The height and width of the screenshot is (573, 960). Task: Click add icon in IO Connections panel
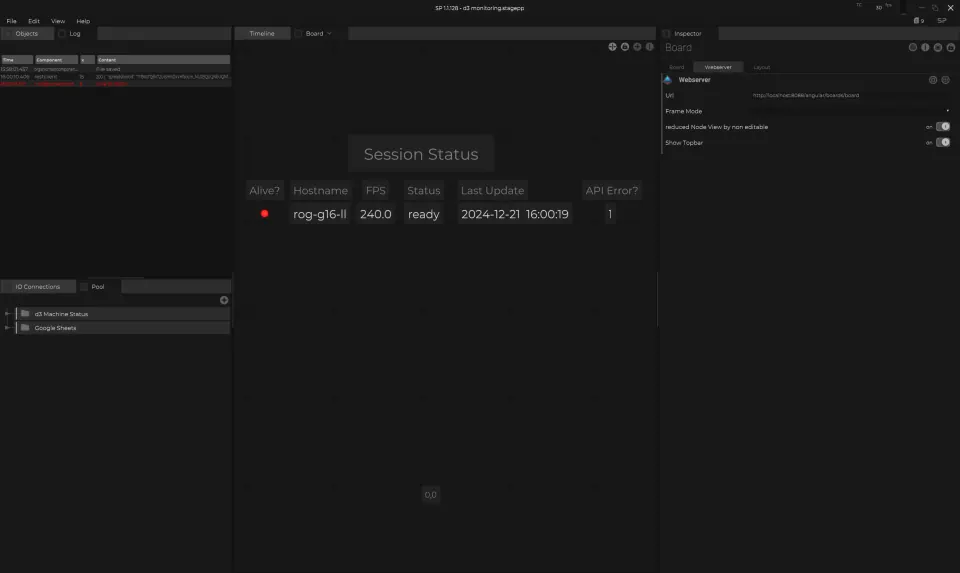pyautogui.click(x=224, y=300)
